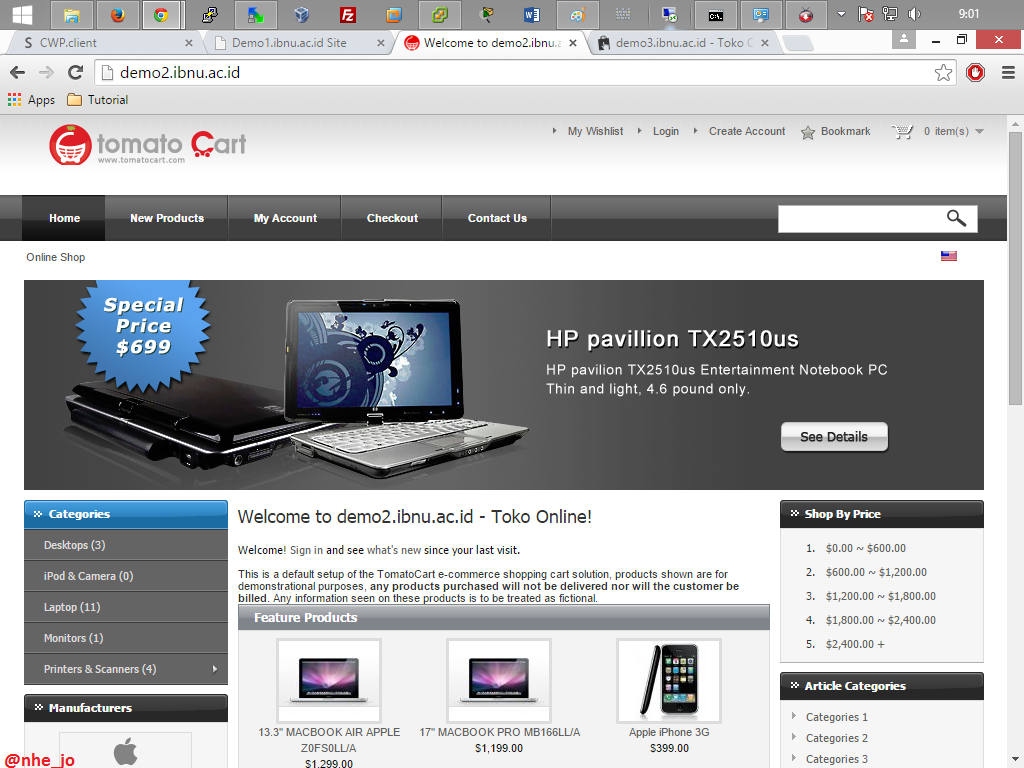Open article Categories 1
The height and width of the screenshot is (768, 1024).
coord(837,717)
